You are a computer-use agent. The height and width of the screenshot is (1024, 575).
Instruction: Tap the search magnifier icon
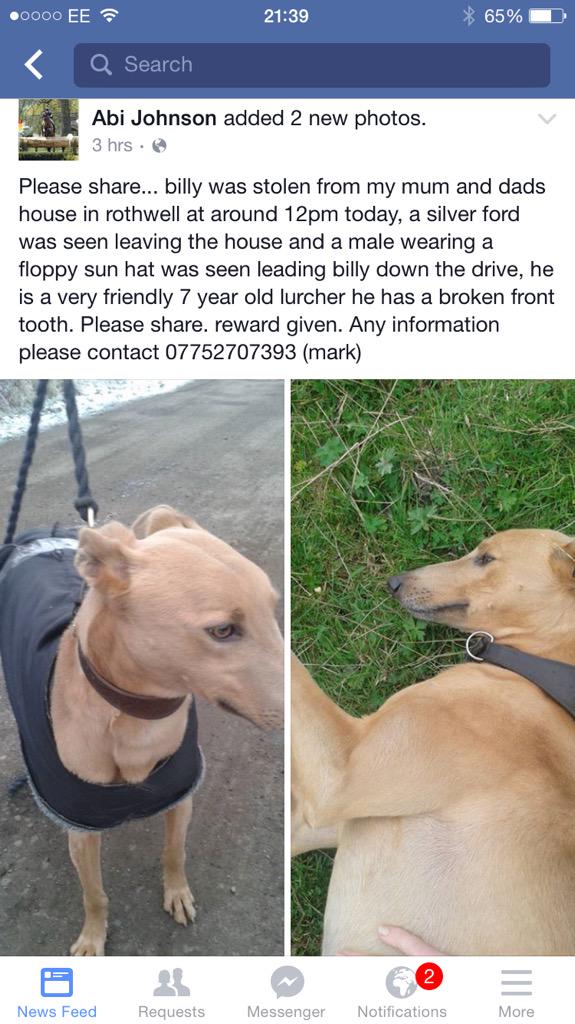[x=101, y=64]
